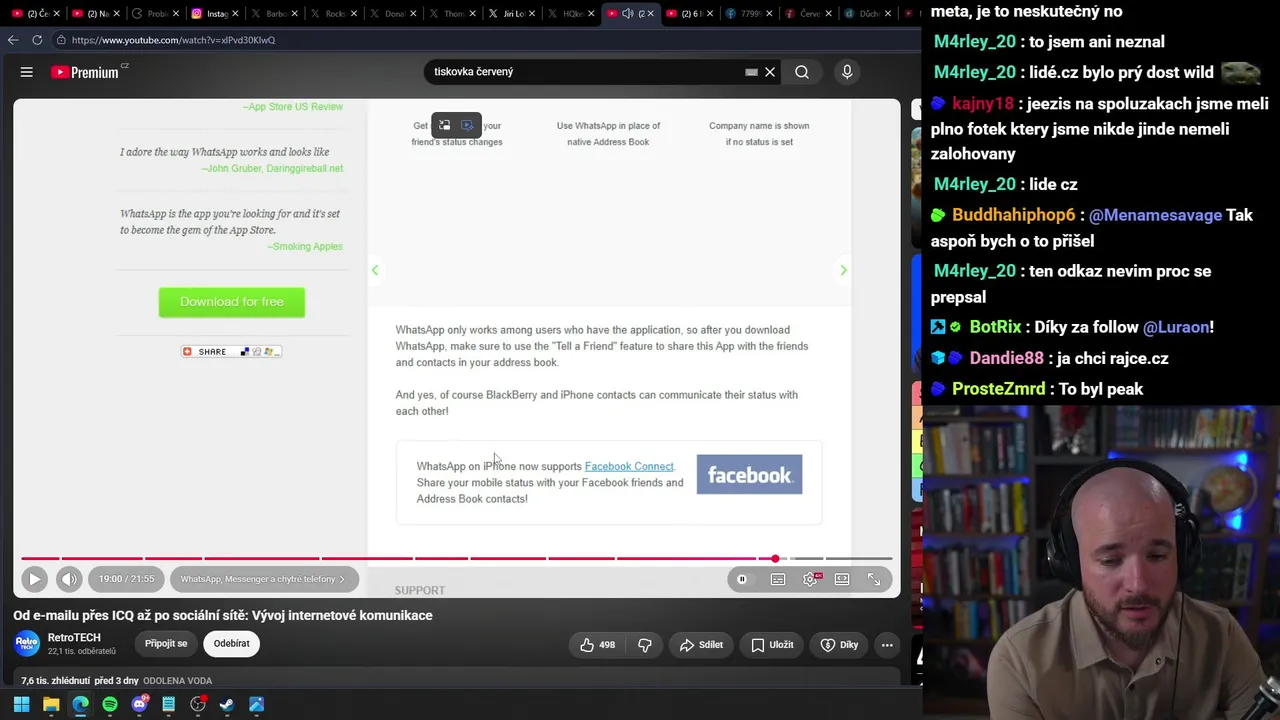
Task: View site information lock icon in address bar
Action: pyautogui.click(x=61, y=40)
